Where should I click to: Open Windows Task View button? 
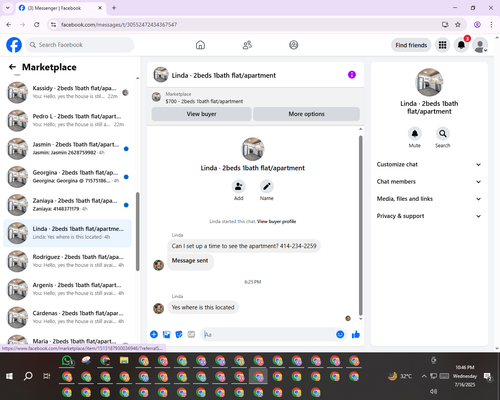(47, 376)
